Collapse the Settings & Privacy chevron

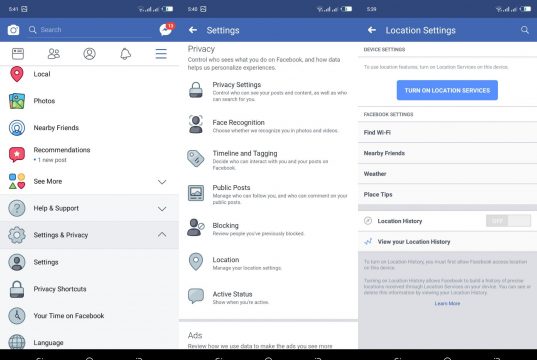tap(162, 235)
